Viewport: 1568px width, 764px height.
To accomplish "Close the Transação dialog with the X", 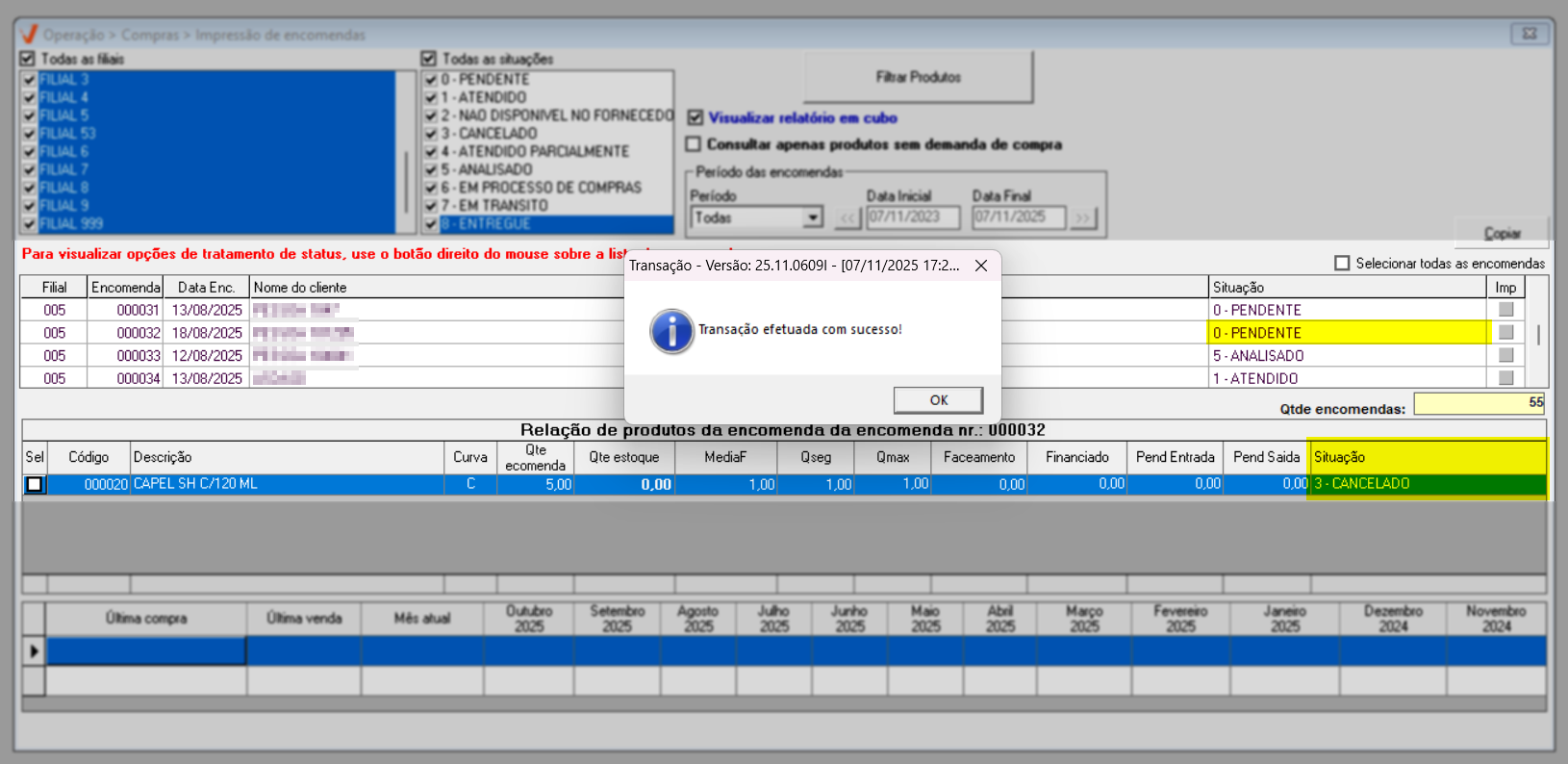I will click(x=980, y=266).
